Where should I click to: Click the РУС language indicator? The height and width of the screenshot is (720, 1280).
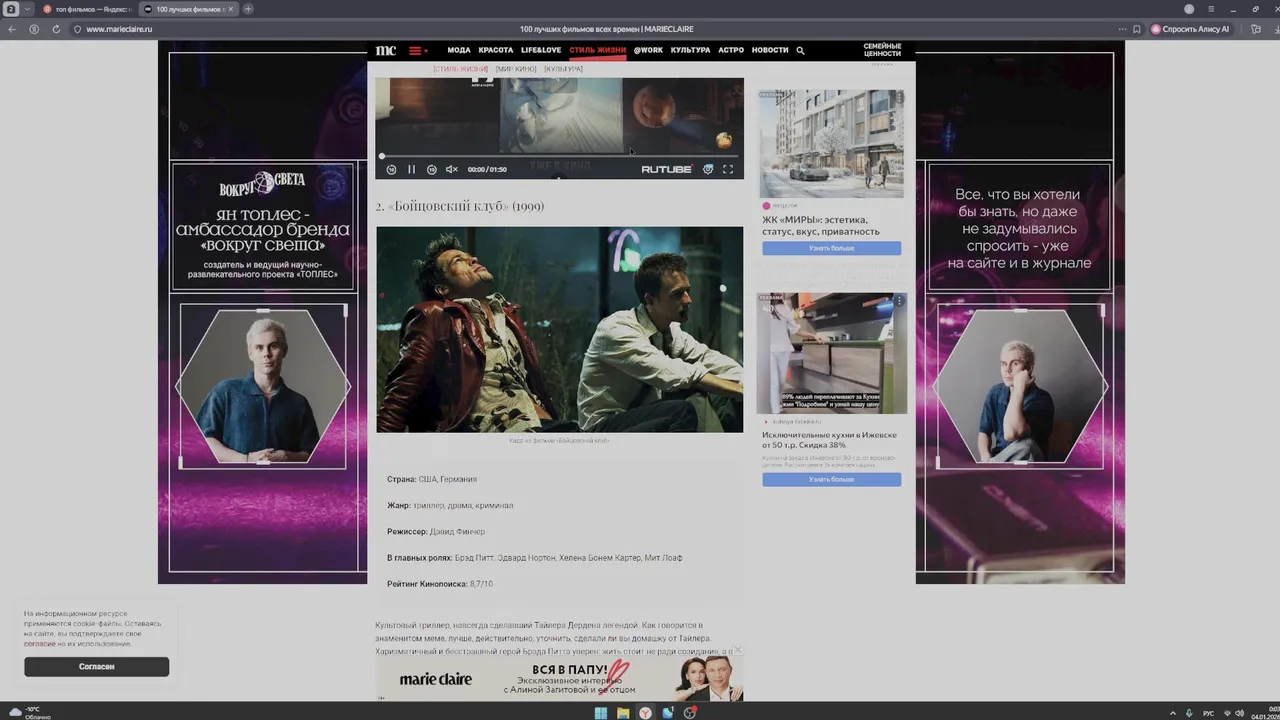(1208, 713)
